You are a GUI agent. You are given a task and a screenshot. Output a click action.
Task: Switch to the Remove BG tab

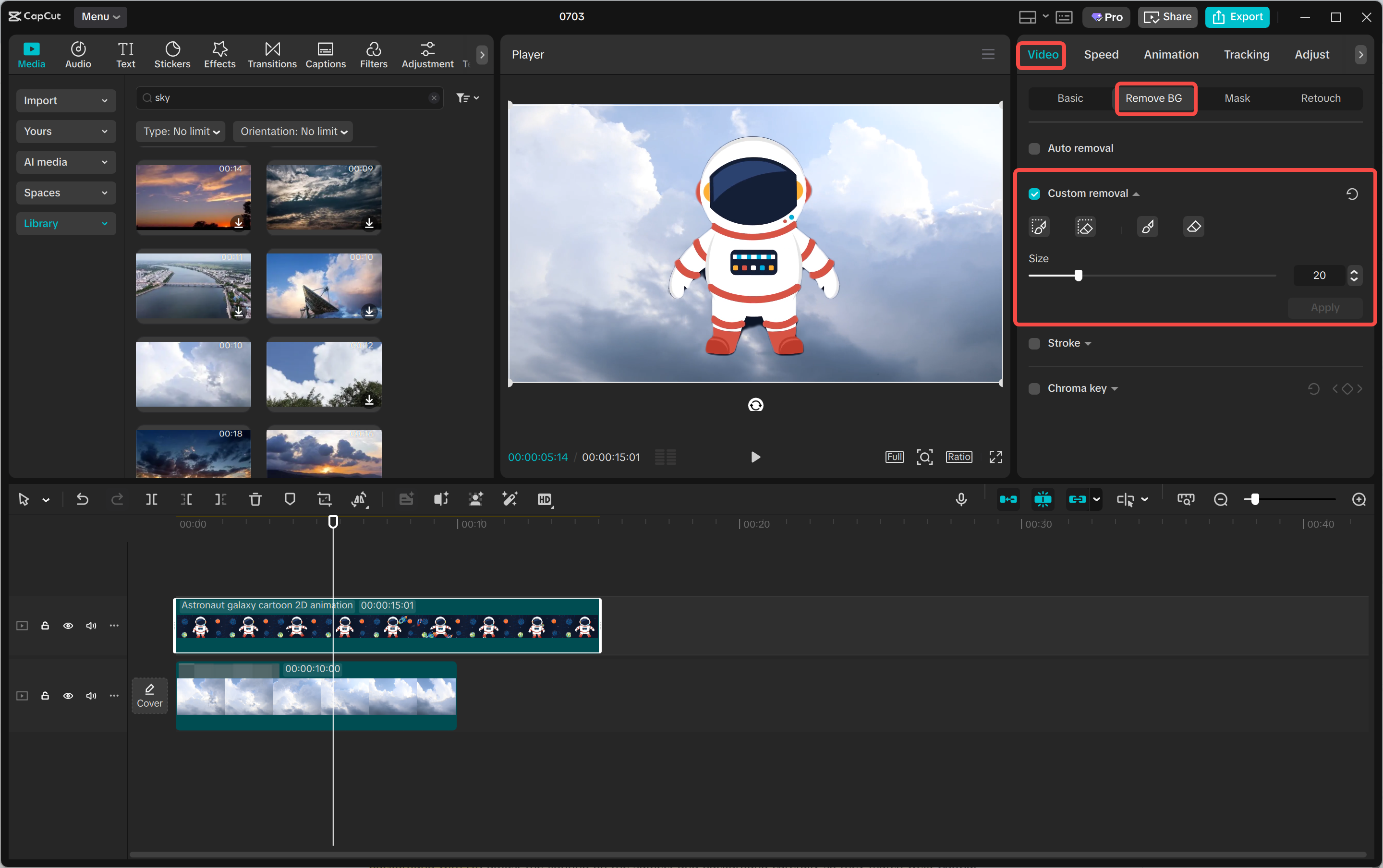[1154, 98]
